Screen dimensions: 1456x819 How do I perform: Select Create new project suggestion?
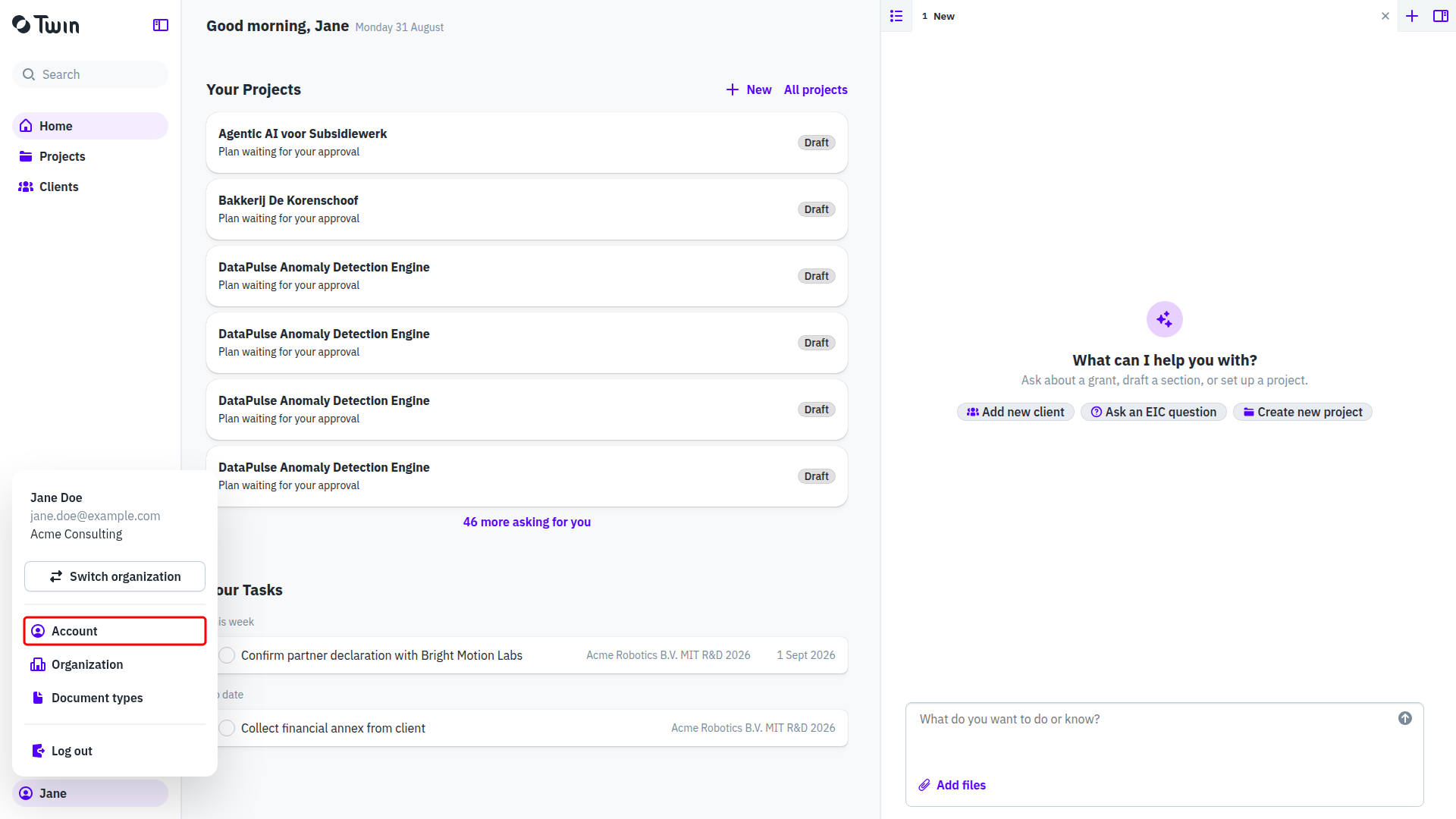(1303, 412)
